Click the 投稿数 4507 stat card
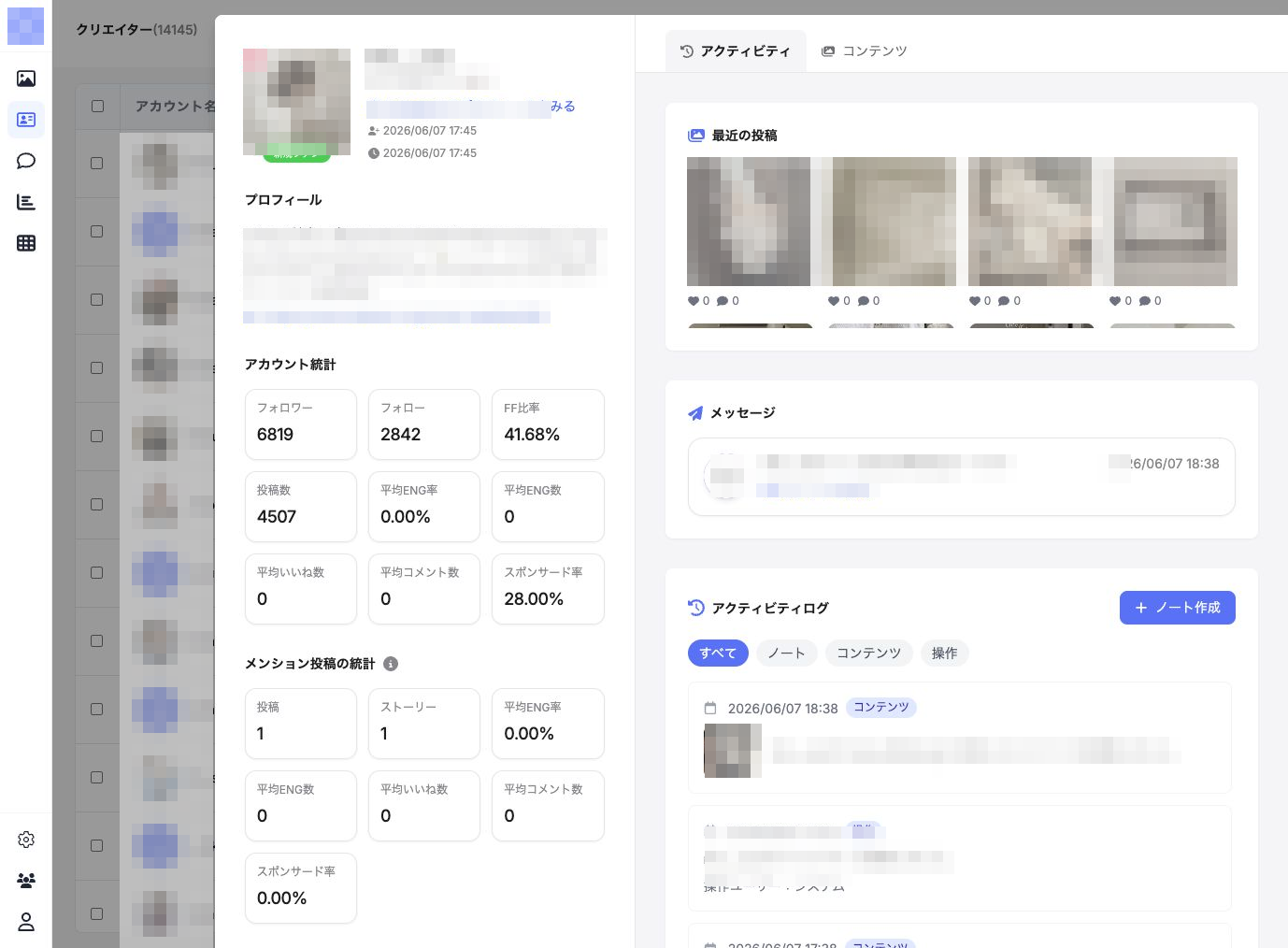The image size is (1288, 948). click(301, 507)
